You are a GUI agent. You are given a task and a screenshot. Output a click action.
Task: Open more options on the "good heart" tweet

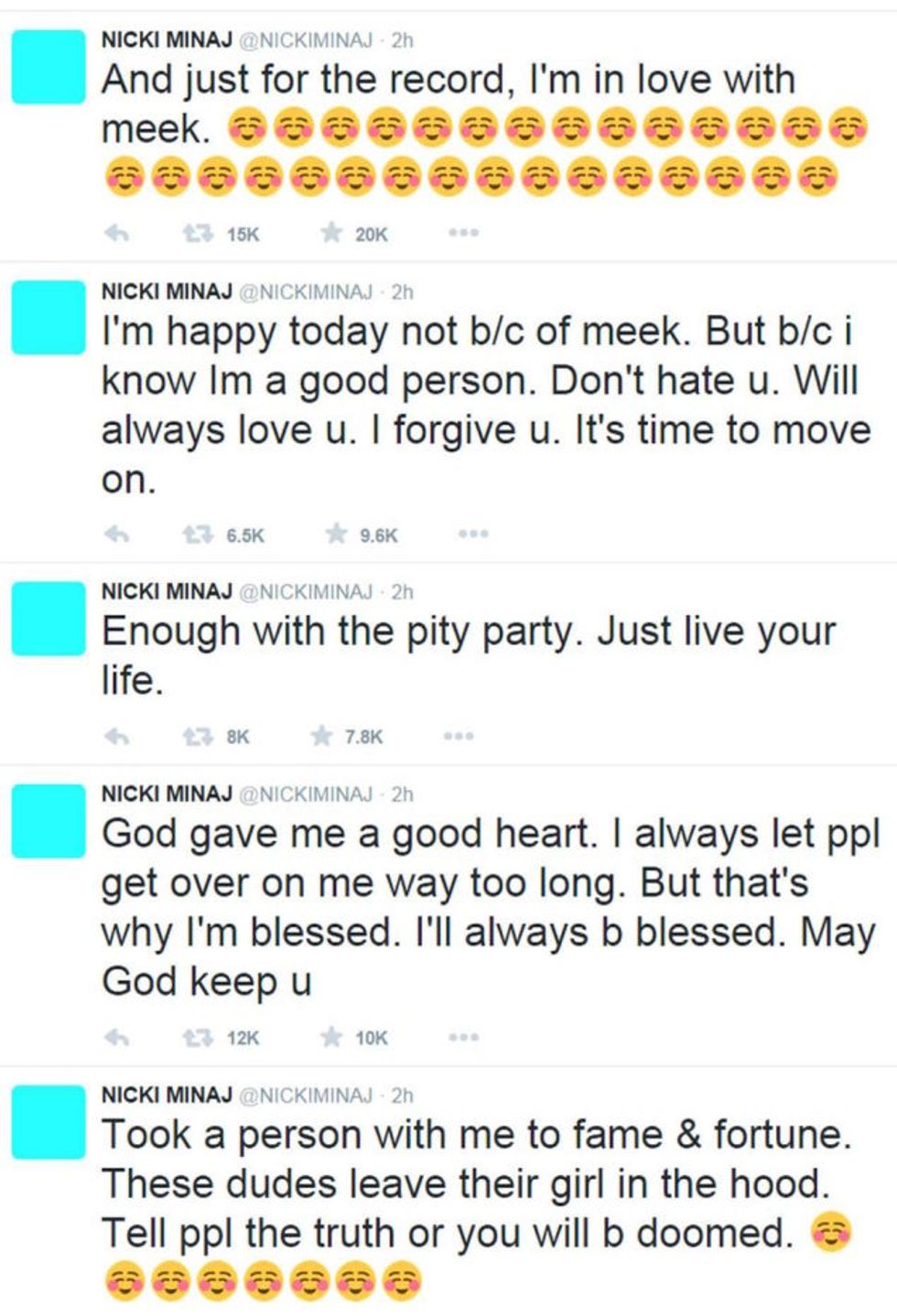[x=463, y=1037]
